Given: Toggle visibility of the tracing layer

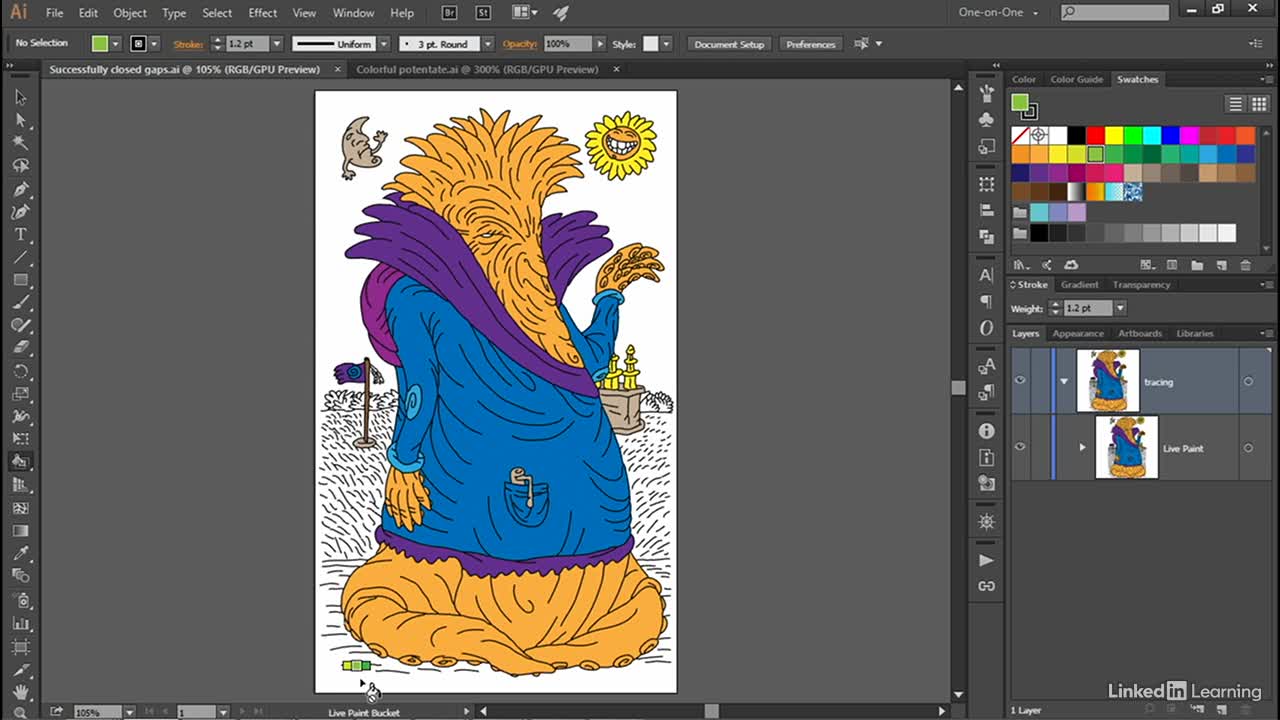Looking at the screenshot, I should (x=1020, y=381).
